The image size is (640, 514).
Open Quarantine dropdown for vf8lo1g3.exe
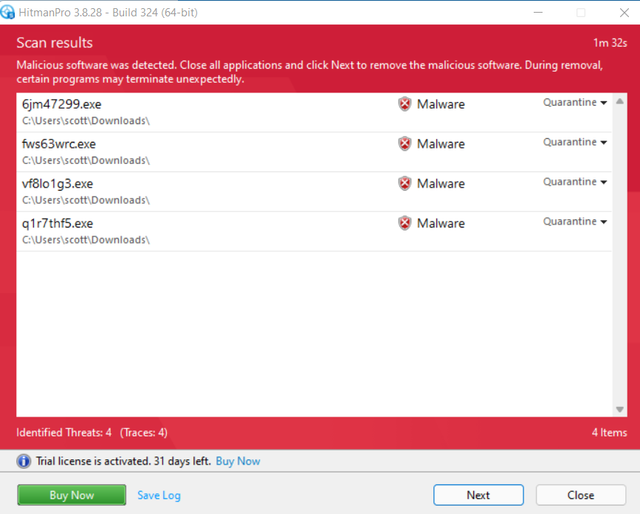(x=575, y=182)
